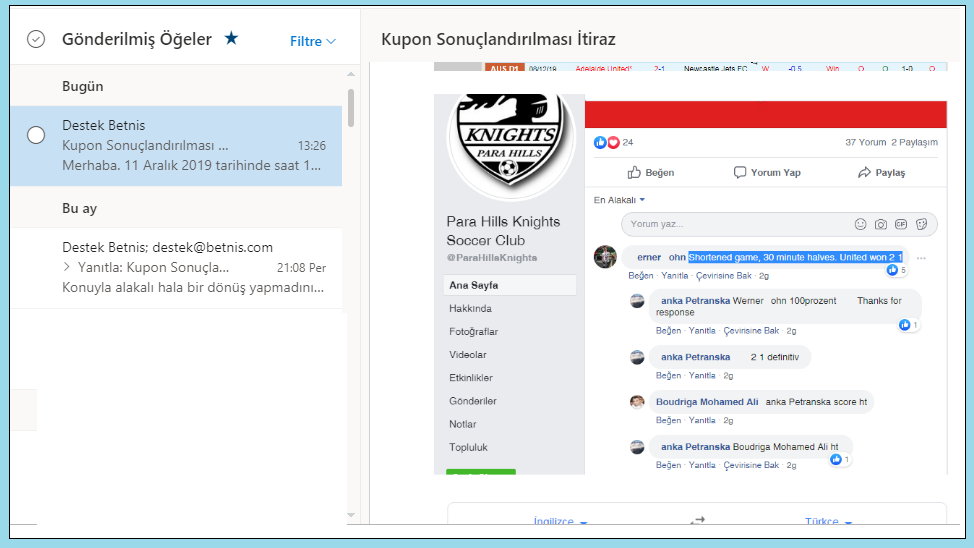Click the message list scrollbar thumb
Viewport: 974px width, 548px height.
point(351,107)
